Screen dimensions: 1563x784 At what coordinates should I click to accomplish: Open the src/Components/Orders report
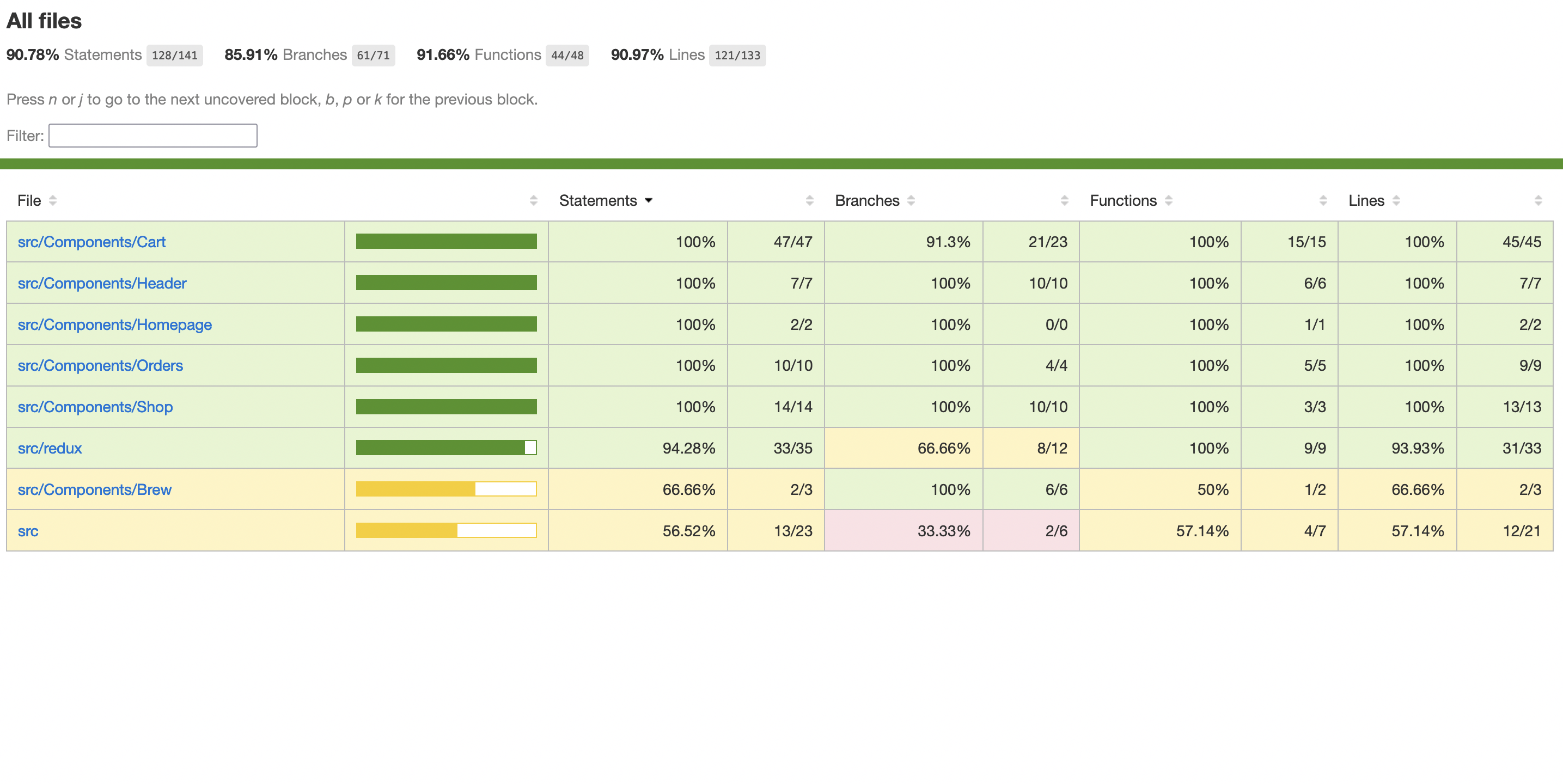click(100, 365)
